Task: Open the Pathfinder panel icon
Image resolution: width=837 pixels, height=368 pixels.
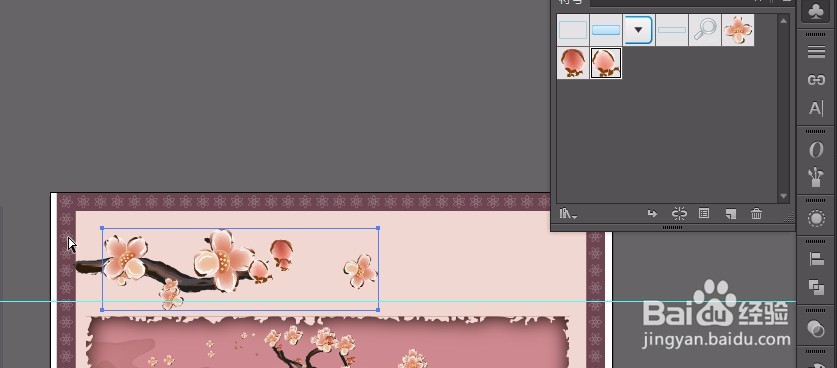Action: 816,288
